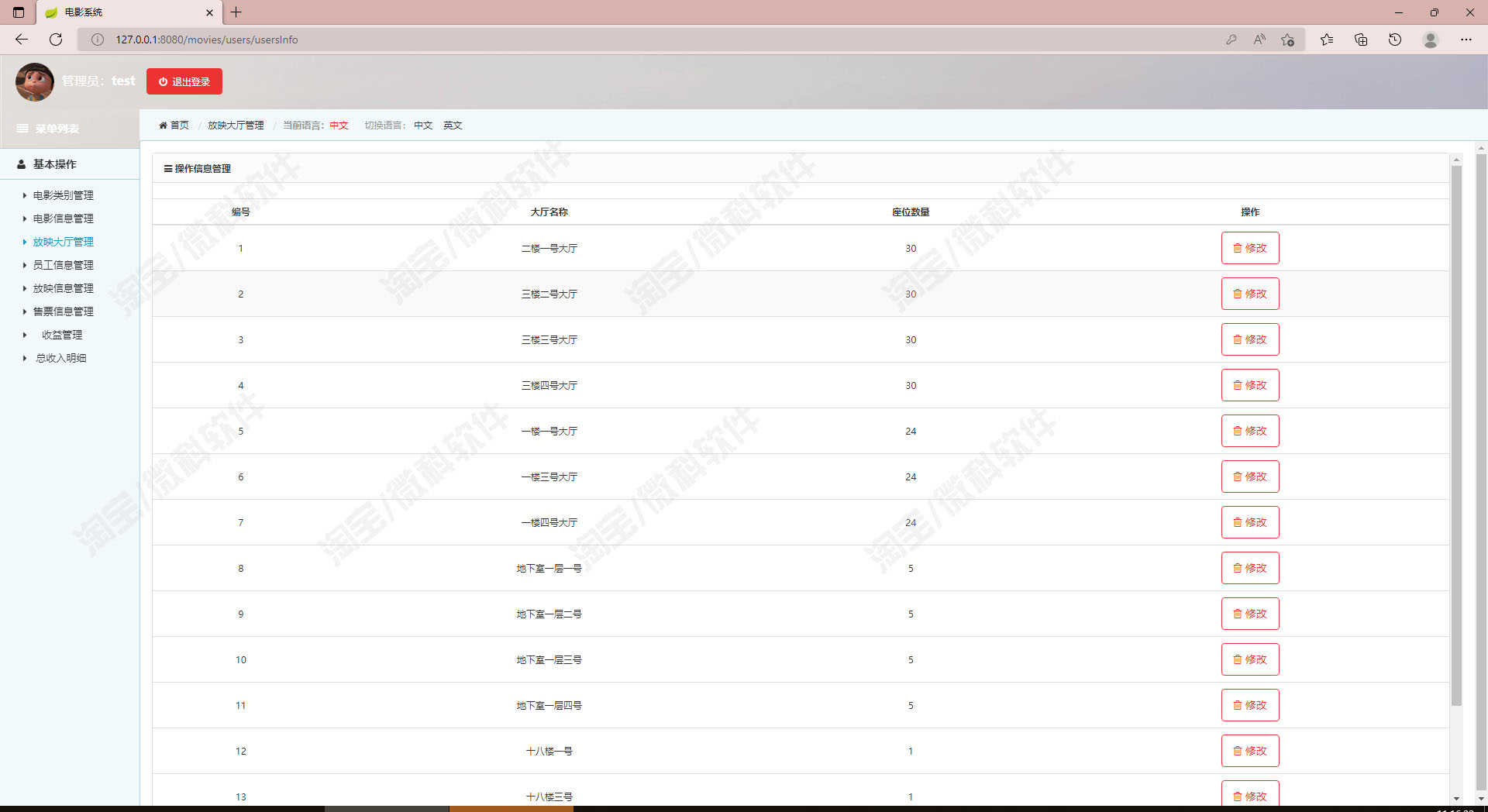Select 放映大厅管理 in sidebar
Viewport: 1488px width, 812px height.
(63, 242)
